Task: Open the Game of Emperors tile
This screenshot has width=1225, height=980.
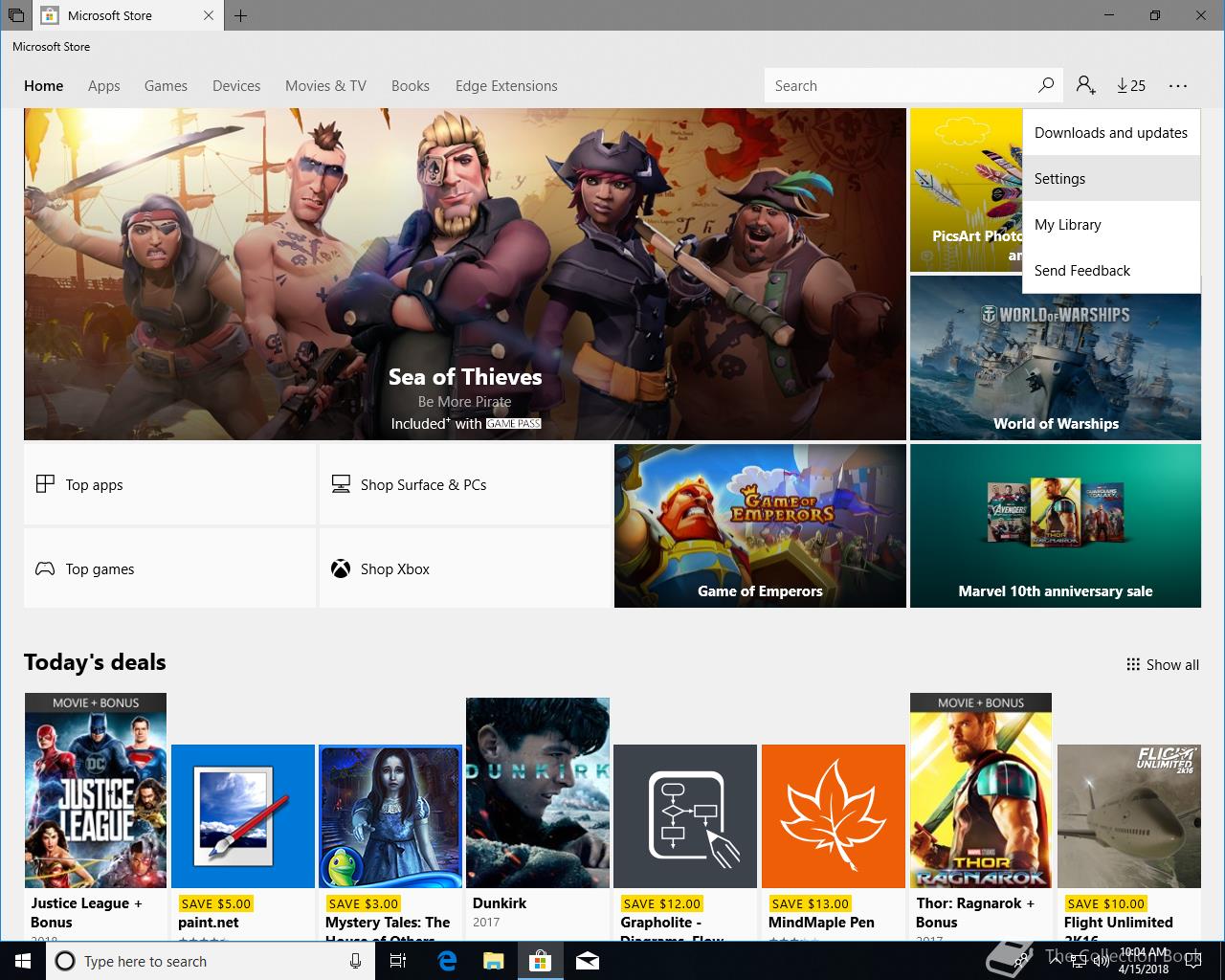Action: click(760, 525)
